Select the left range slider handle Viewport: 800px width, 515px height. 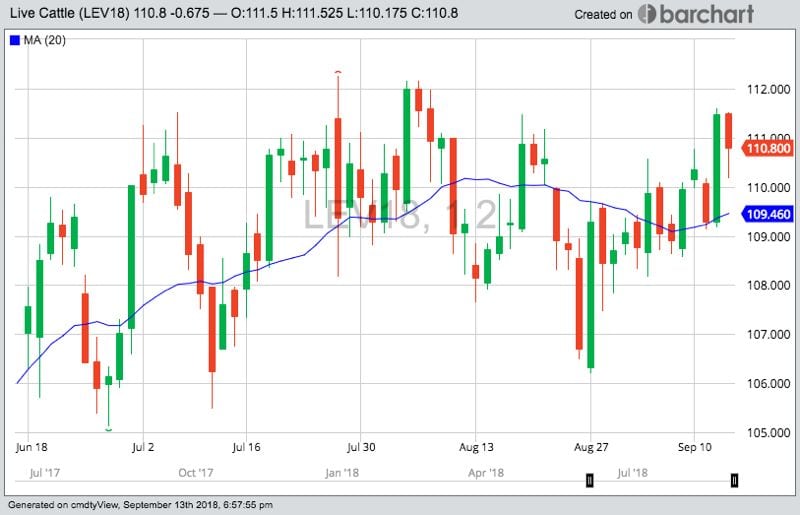point(589,480)
